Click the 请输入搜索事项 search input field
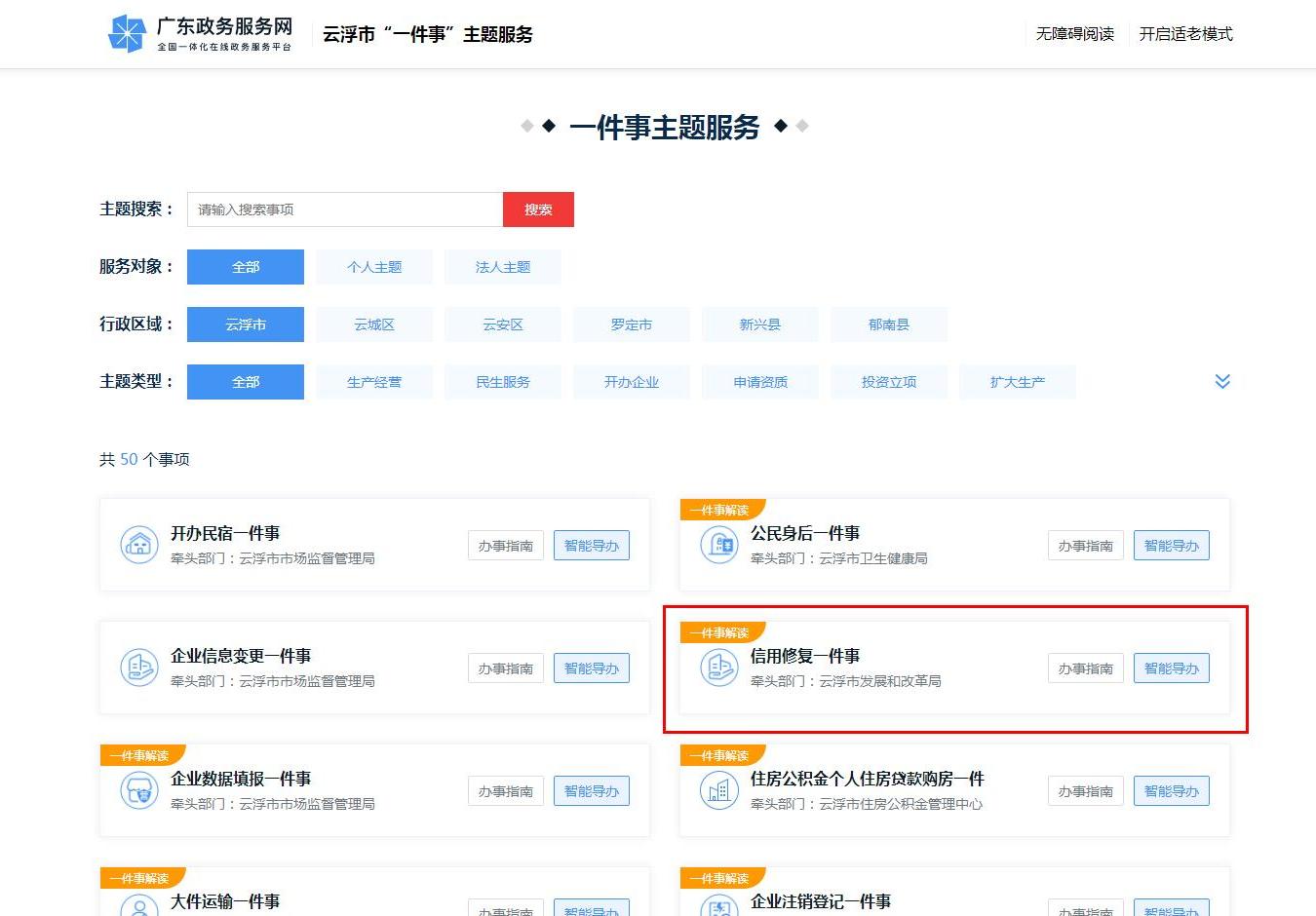Image resolution: width=1316 pixels, height=916 pixels. point(344,209)
